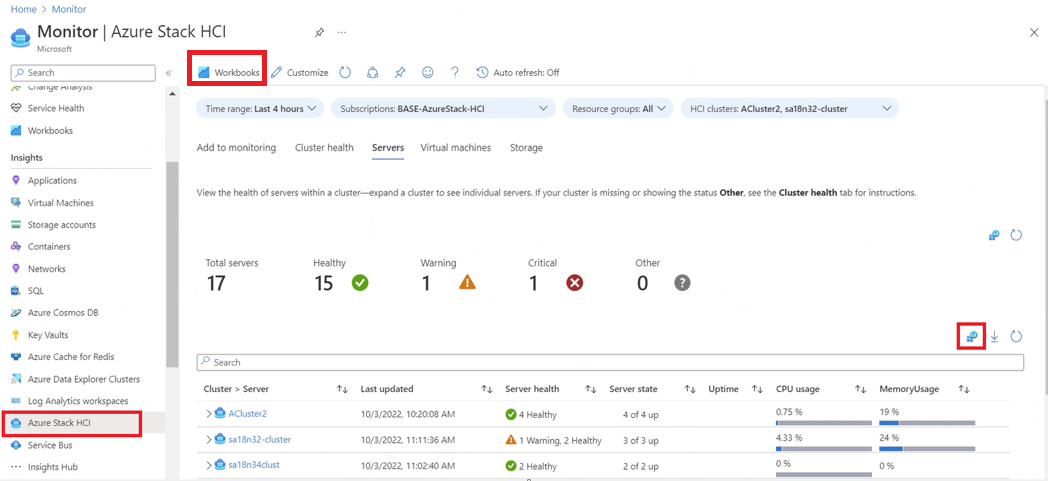Toggle Auto refresh: Off
This screenshot has width=1048, height=481.
[x=518, y=73]
